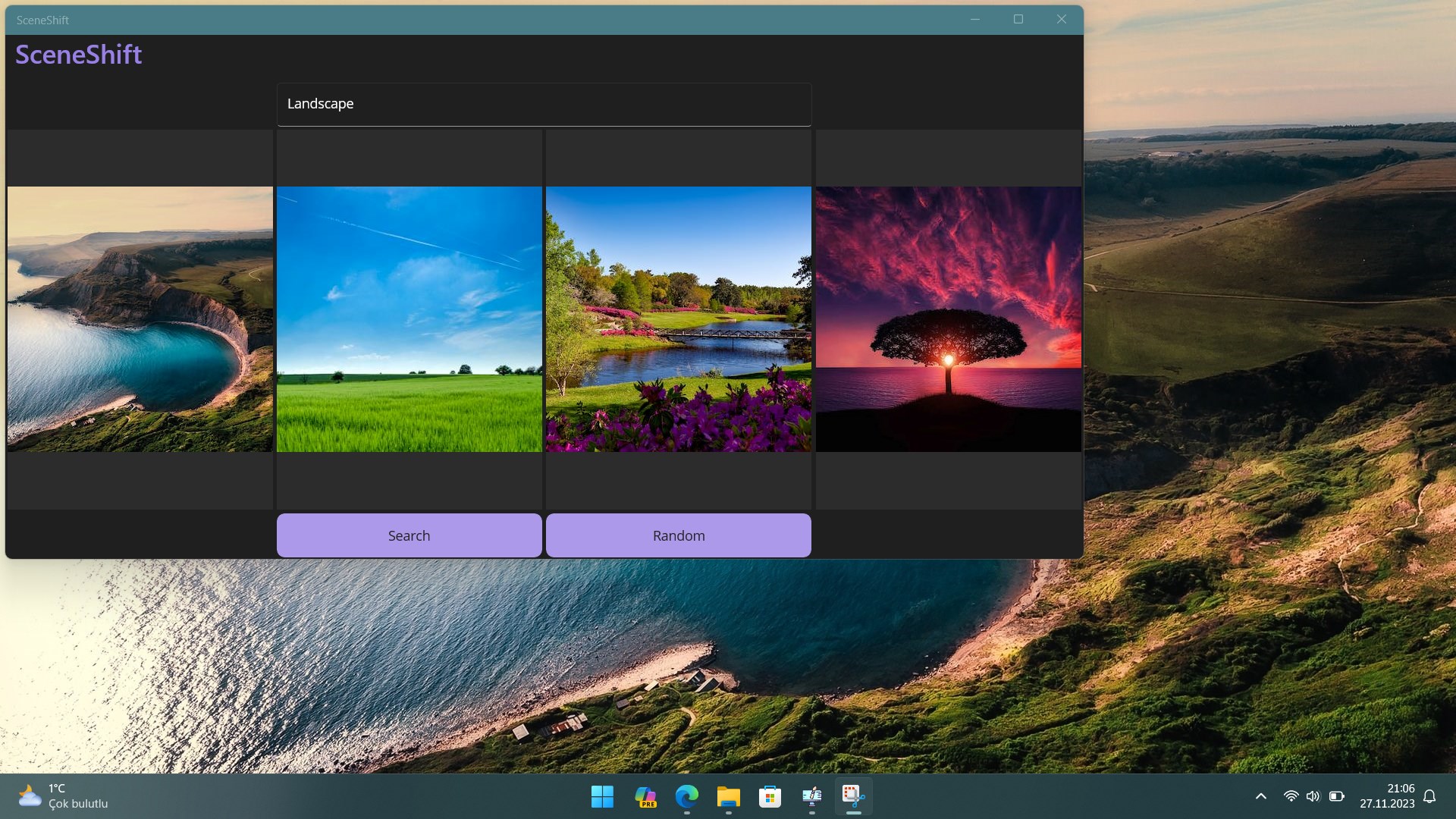Open Microsoft Store from taskbar
Viewport: 1456px width, 819px height.
[770, 796]
